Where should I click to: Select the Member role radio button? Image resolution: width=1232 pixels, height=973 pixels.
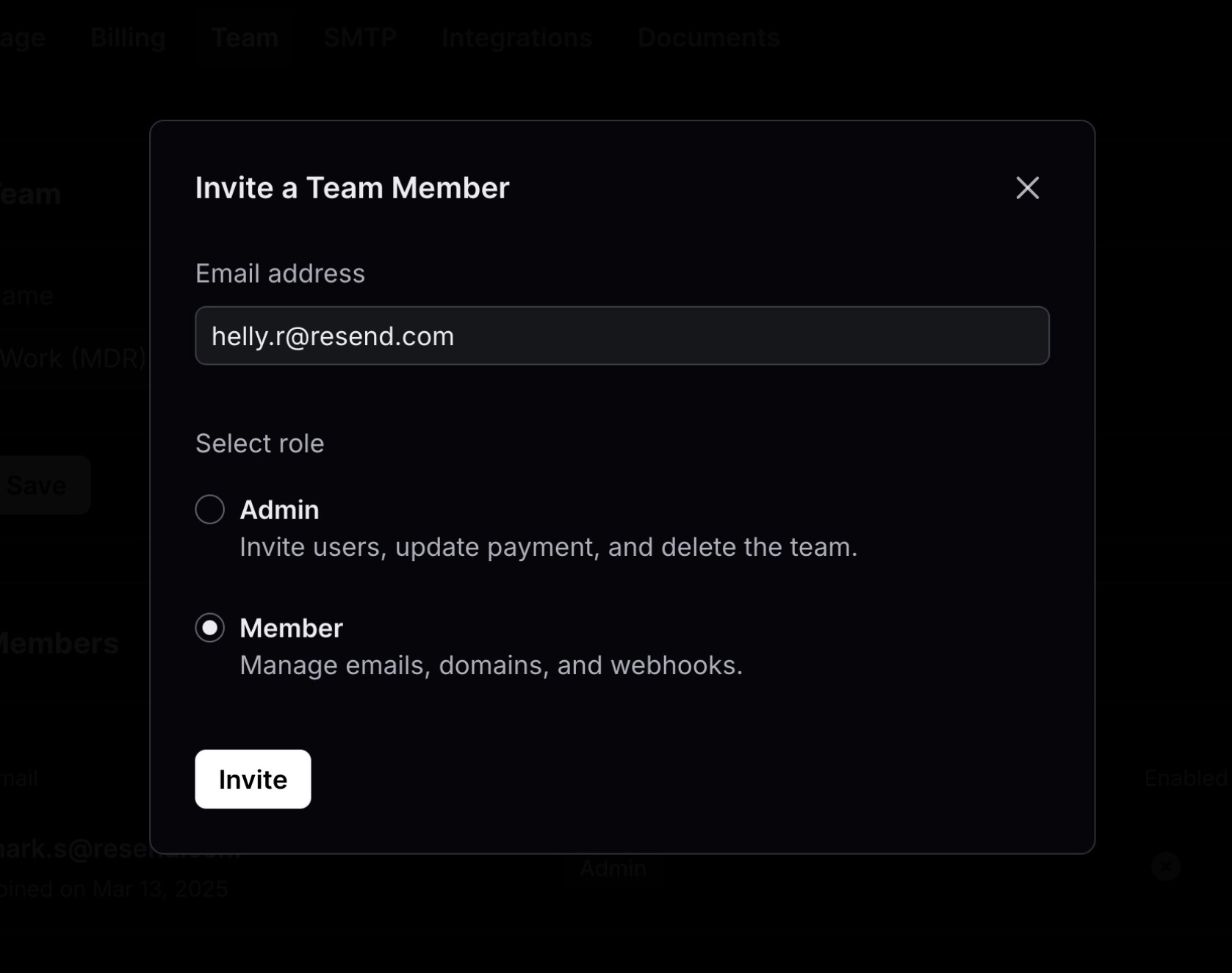point(210,628)
